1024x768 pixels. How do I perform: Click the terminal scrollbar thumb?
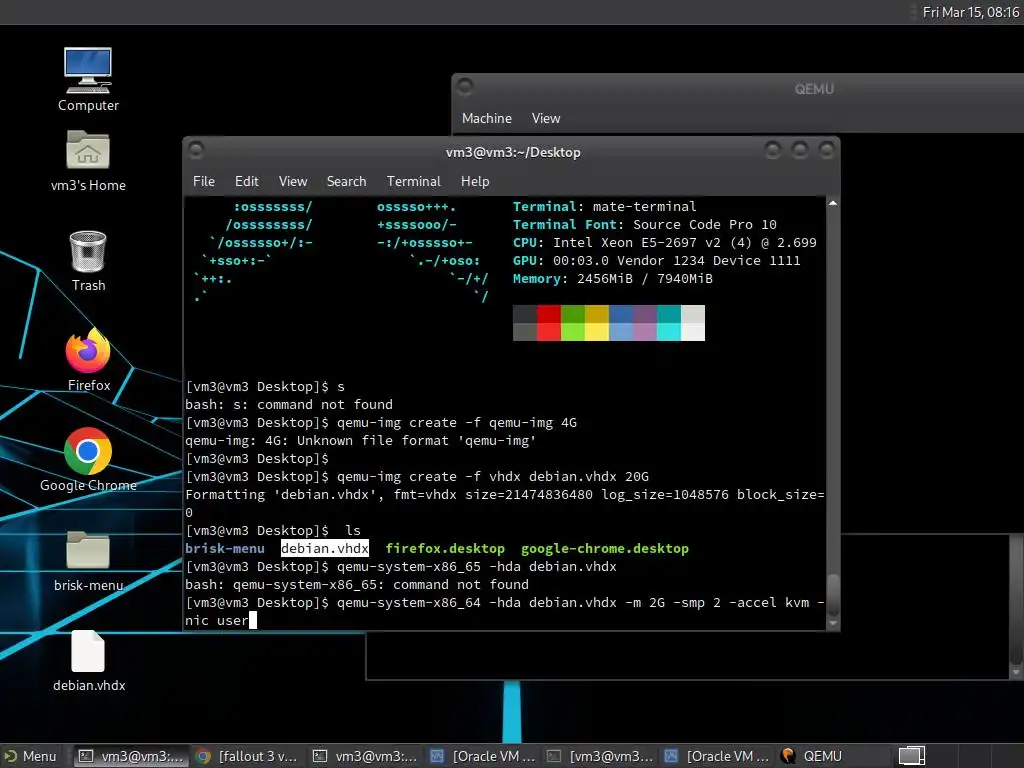pos(833,594)
